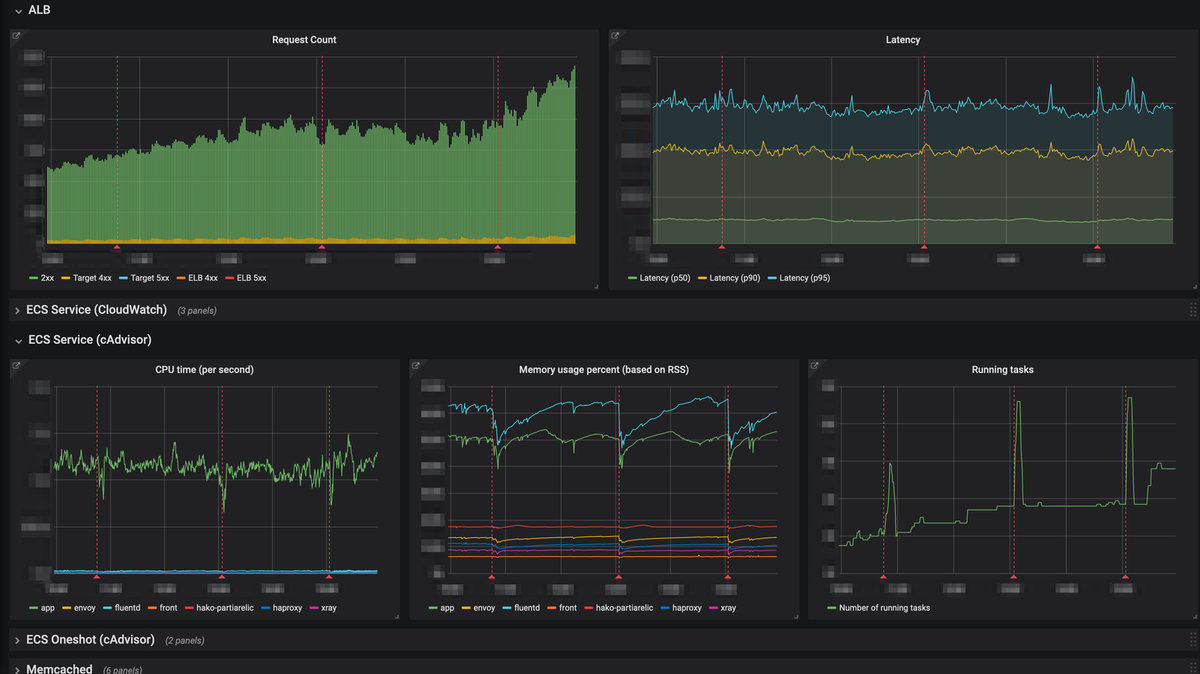Click the Number of running tasks legend label

pyautogui.click(x=884, y=607)
